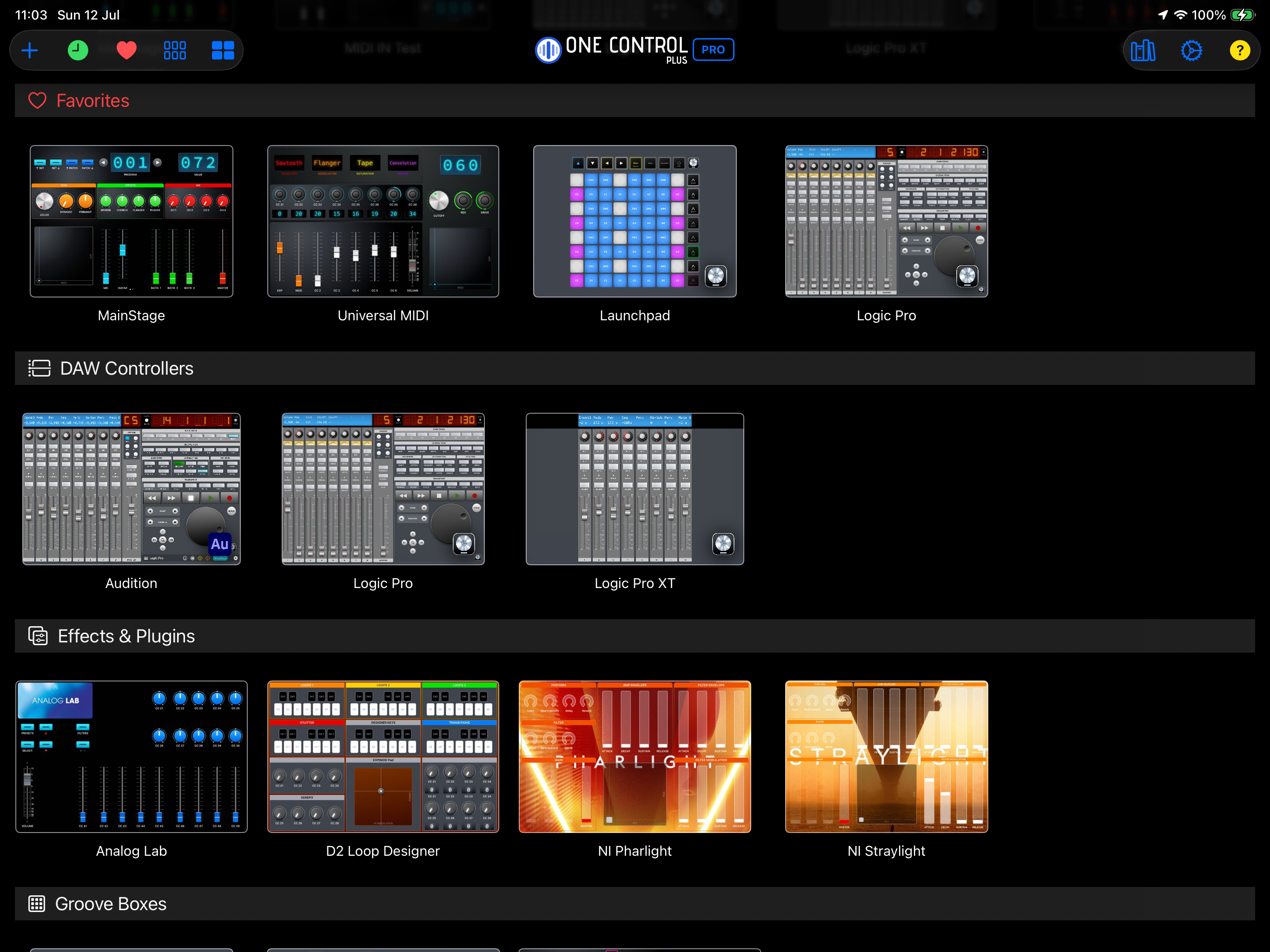Click the PRO badge

pyautogui.click(x=713, y=49)
